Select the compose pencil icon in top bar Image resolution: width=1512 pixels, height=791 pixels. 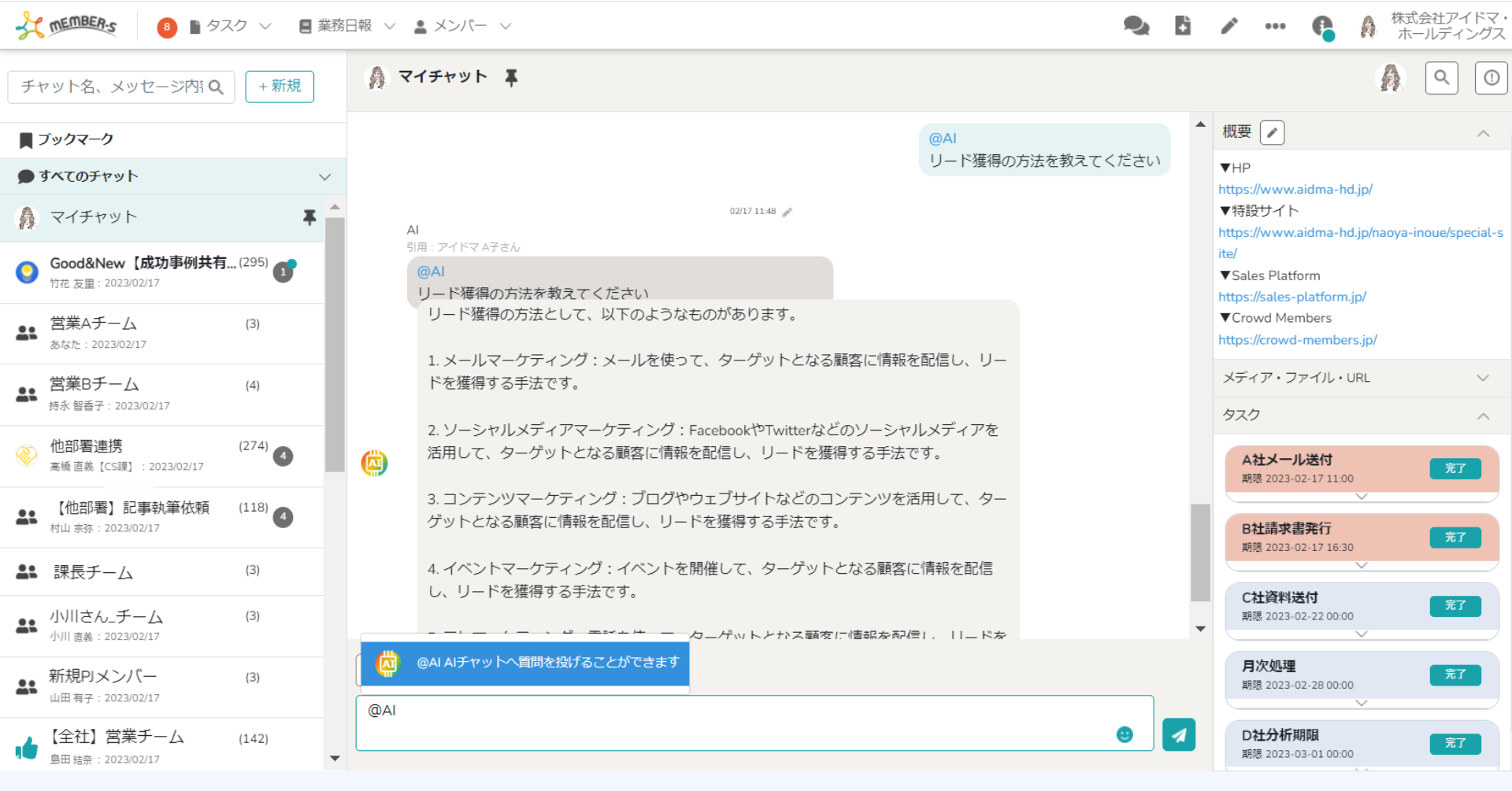(x=1228, y=25)
